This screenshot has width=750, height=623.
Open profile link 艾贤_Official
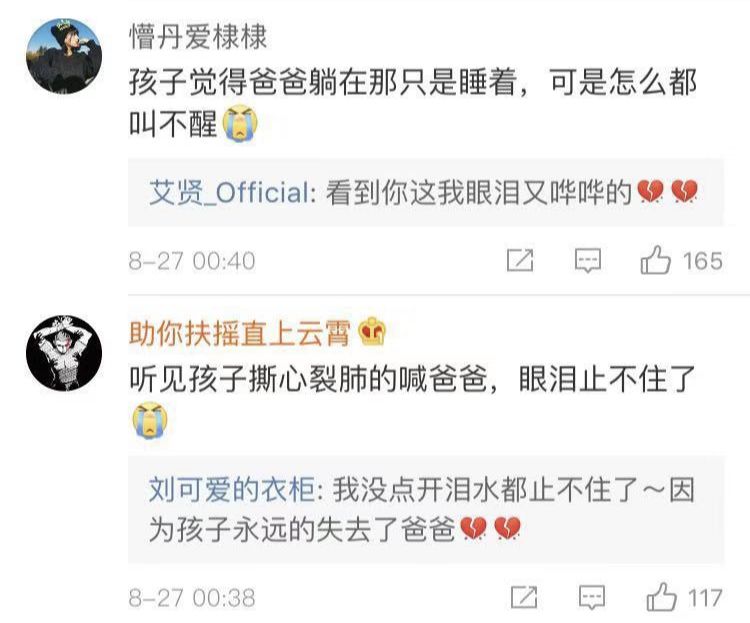click(230, 192)
